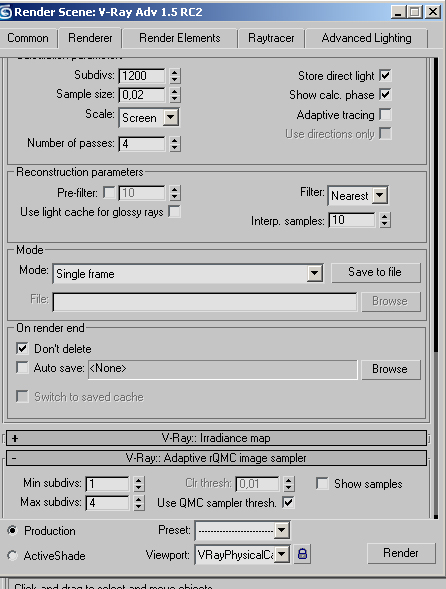Open the Scale dropdown set to Screen

(149, 118)
